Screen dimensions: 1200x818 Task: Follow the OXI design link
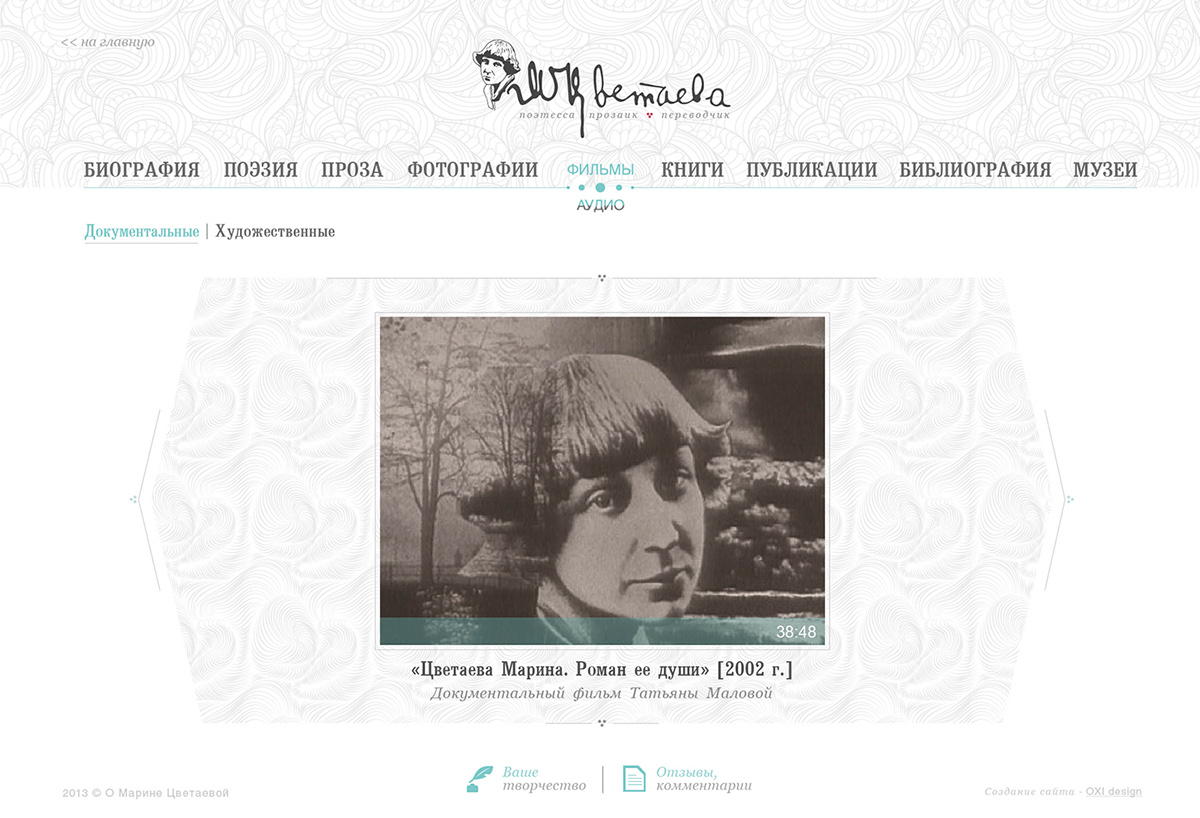1114,792
